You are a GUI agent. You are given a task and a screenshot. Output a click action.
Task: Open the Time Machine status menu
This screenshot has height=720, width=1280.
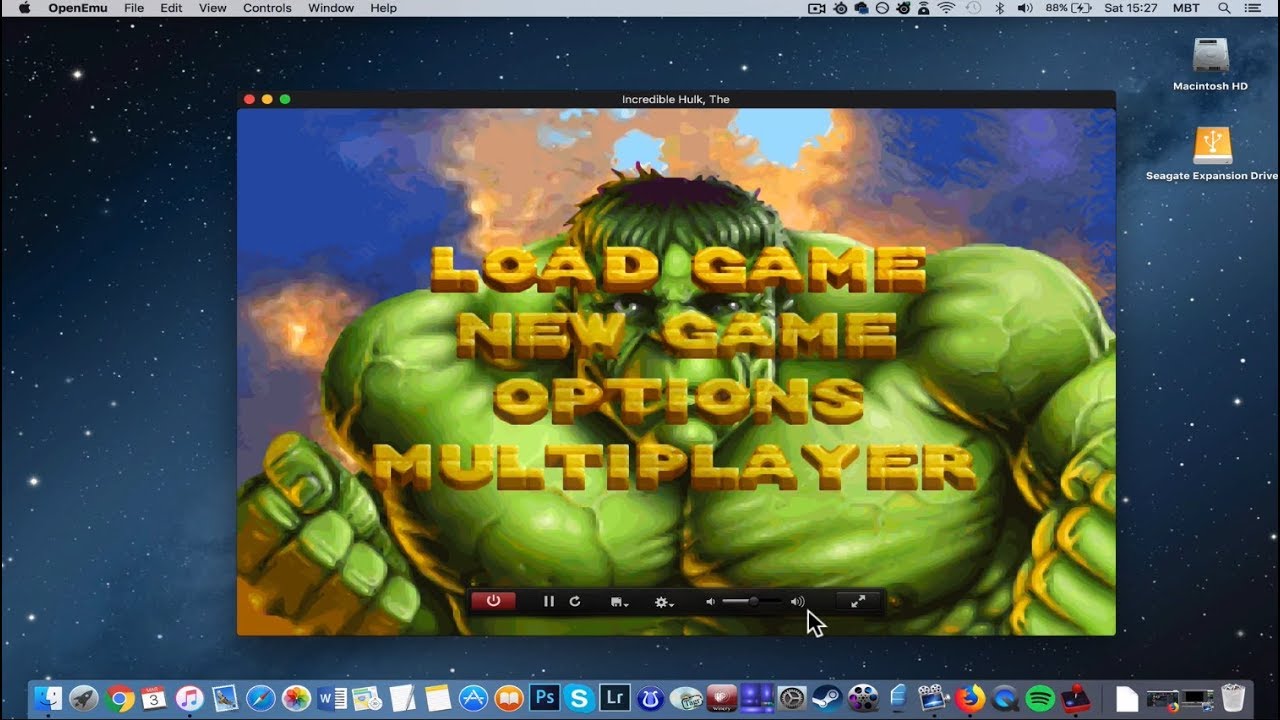(x=972, y=8)
